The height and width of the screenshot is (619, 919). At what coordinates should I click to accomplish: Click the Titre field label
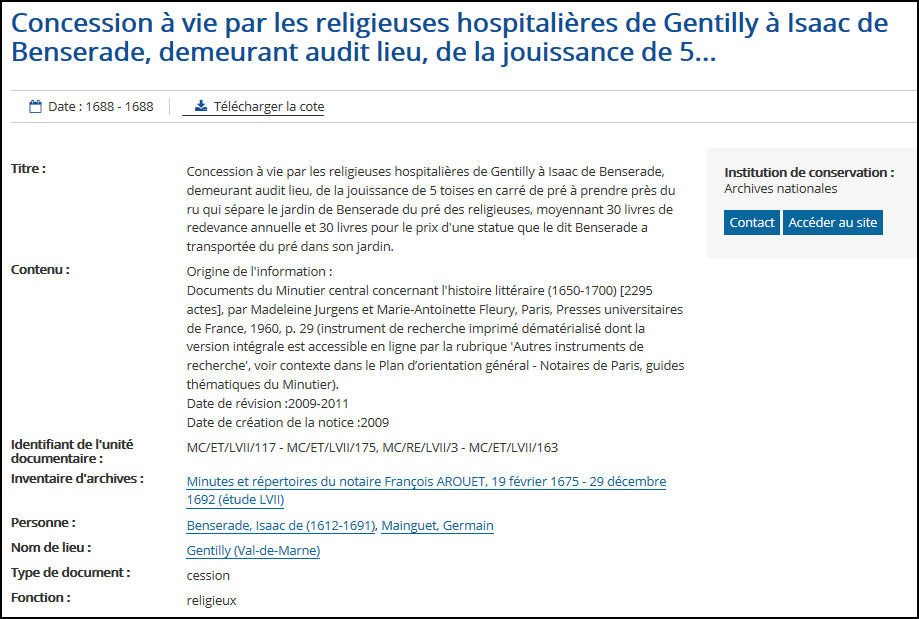pos(28,169)
